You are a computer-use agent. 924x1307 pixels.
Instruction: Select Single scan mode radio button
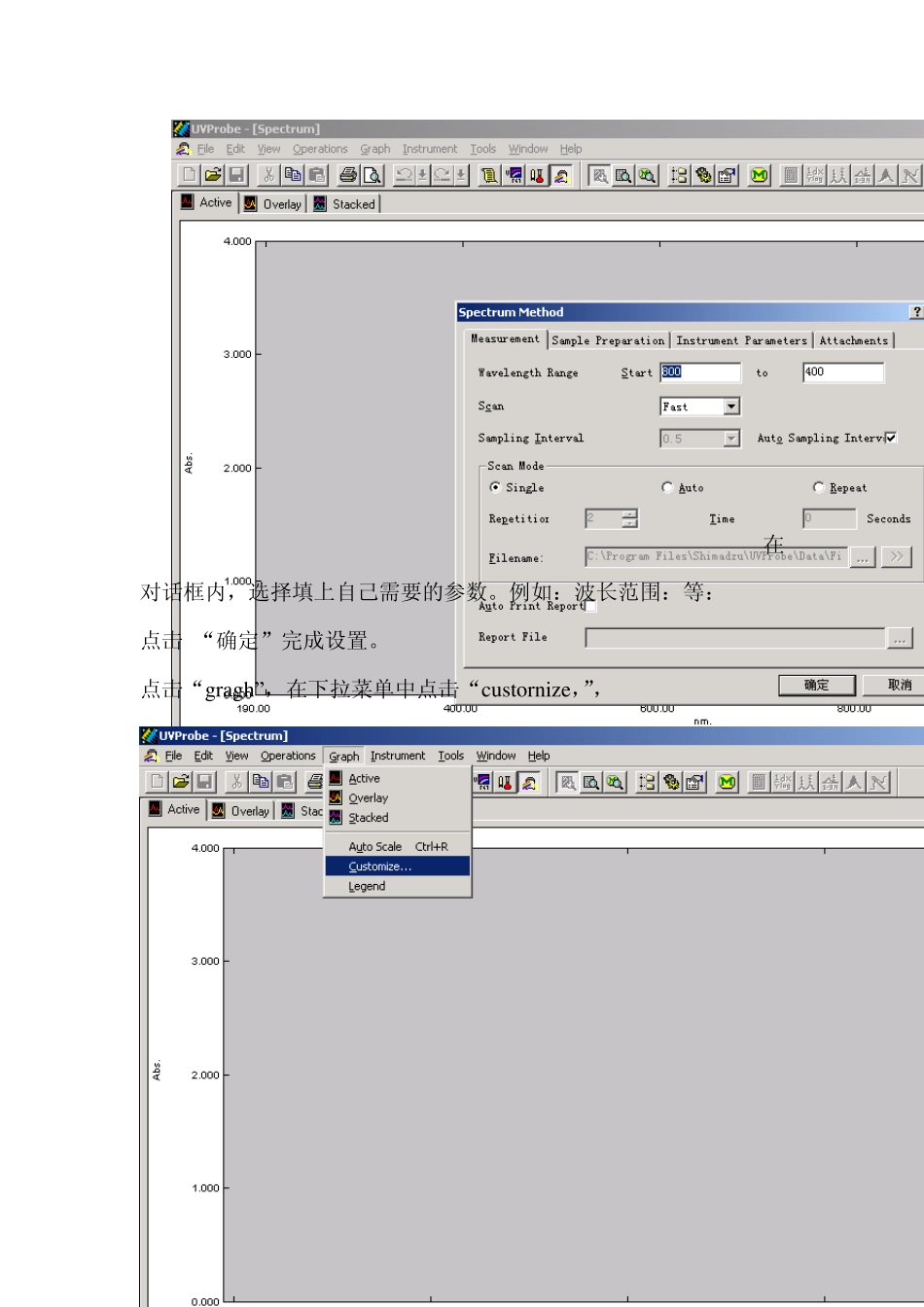[x=496, y=487]
